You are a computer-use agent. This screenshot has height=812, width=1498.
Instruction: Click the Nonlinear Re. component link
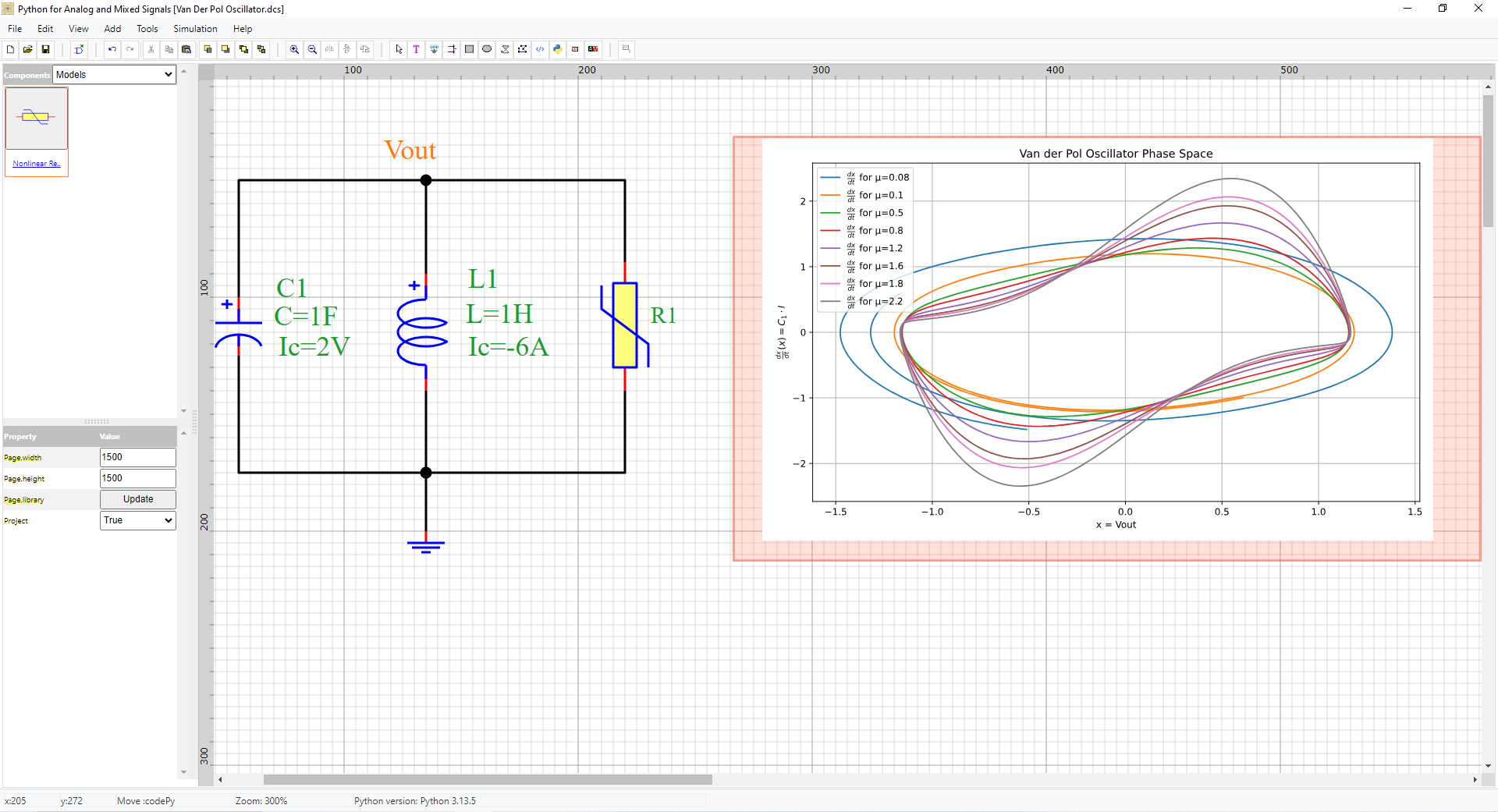[x=37, y=164]
